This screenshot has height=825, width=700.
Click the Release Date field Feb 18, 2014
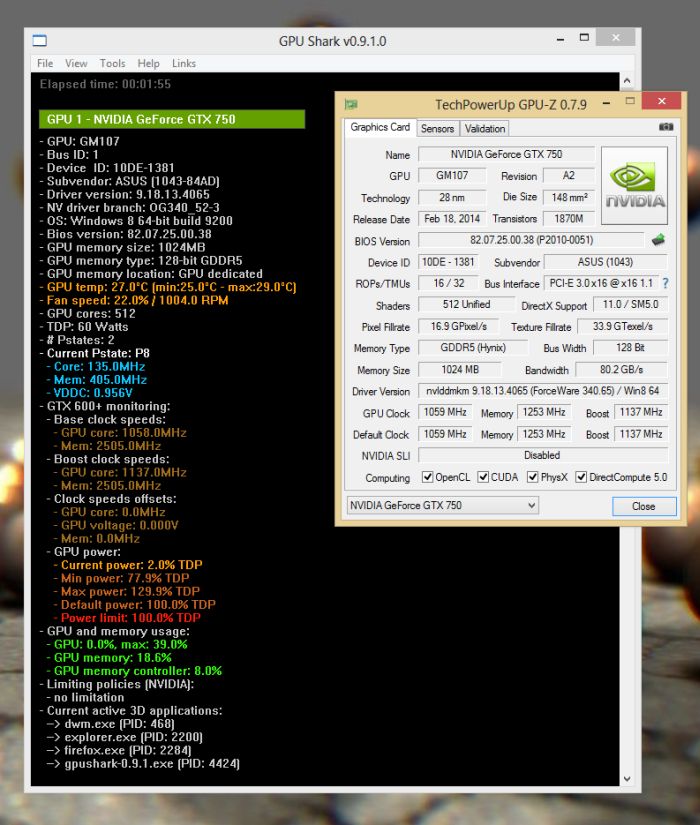point(452,218)
